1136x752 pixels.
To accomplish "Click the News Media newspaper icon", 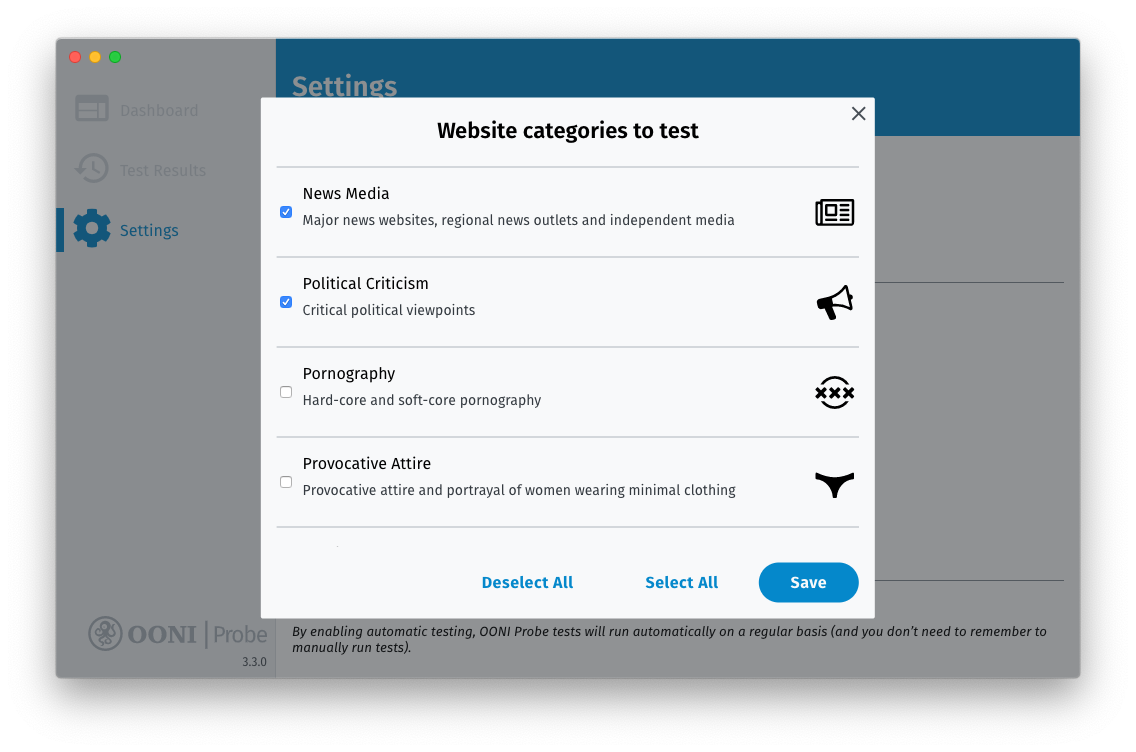I will tap(834, 212).
